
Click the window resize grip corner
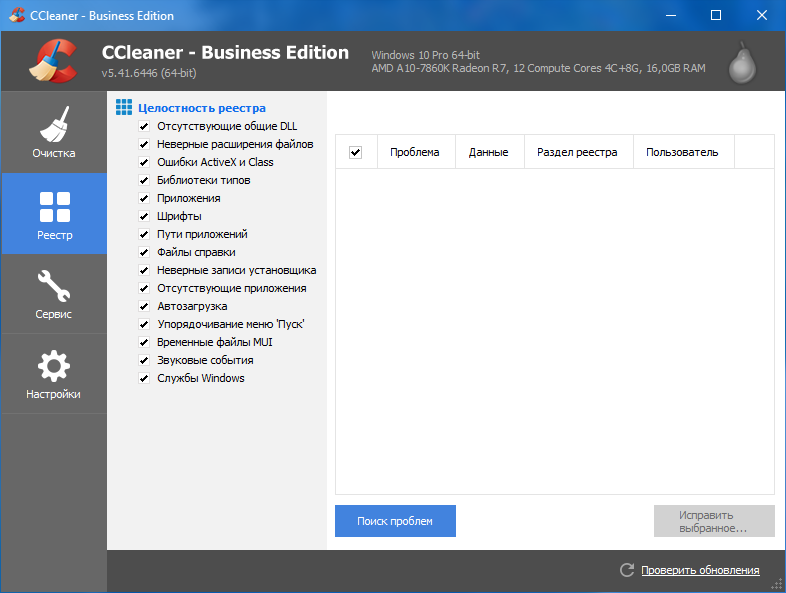777,584
